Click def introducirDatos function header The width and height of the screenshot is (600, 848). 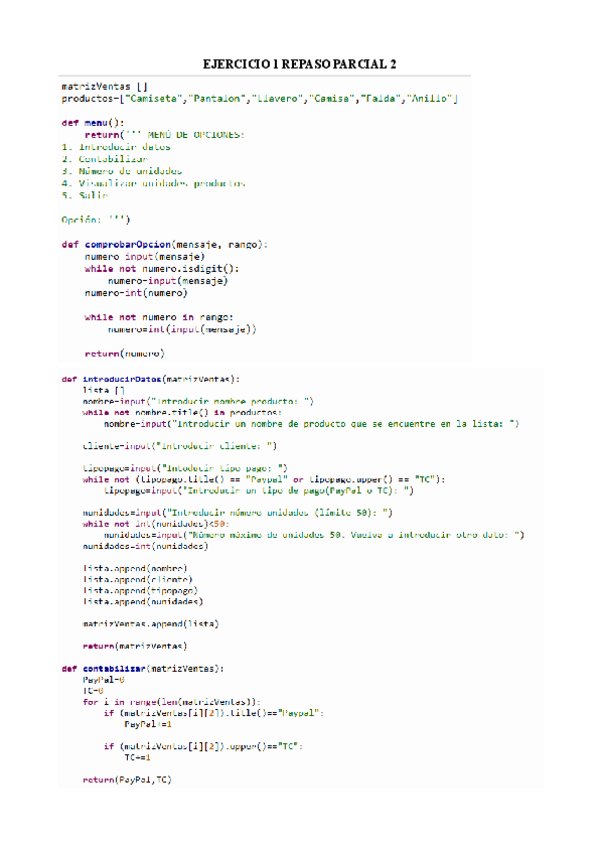pos(150,380)
